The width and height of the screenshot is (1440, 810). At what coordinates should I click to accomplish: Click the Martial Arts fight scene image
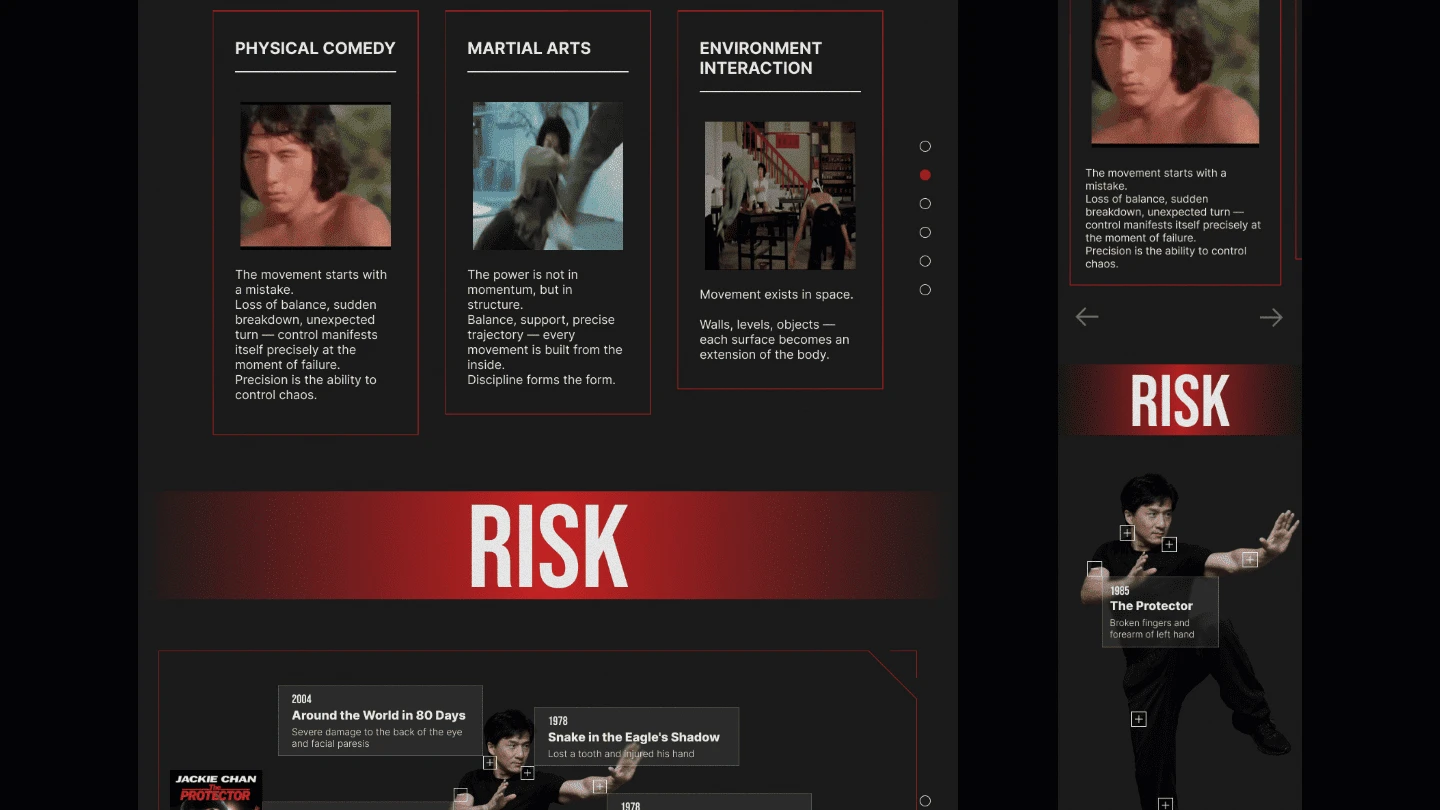click(x=547, y=175)
